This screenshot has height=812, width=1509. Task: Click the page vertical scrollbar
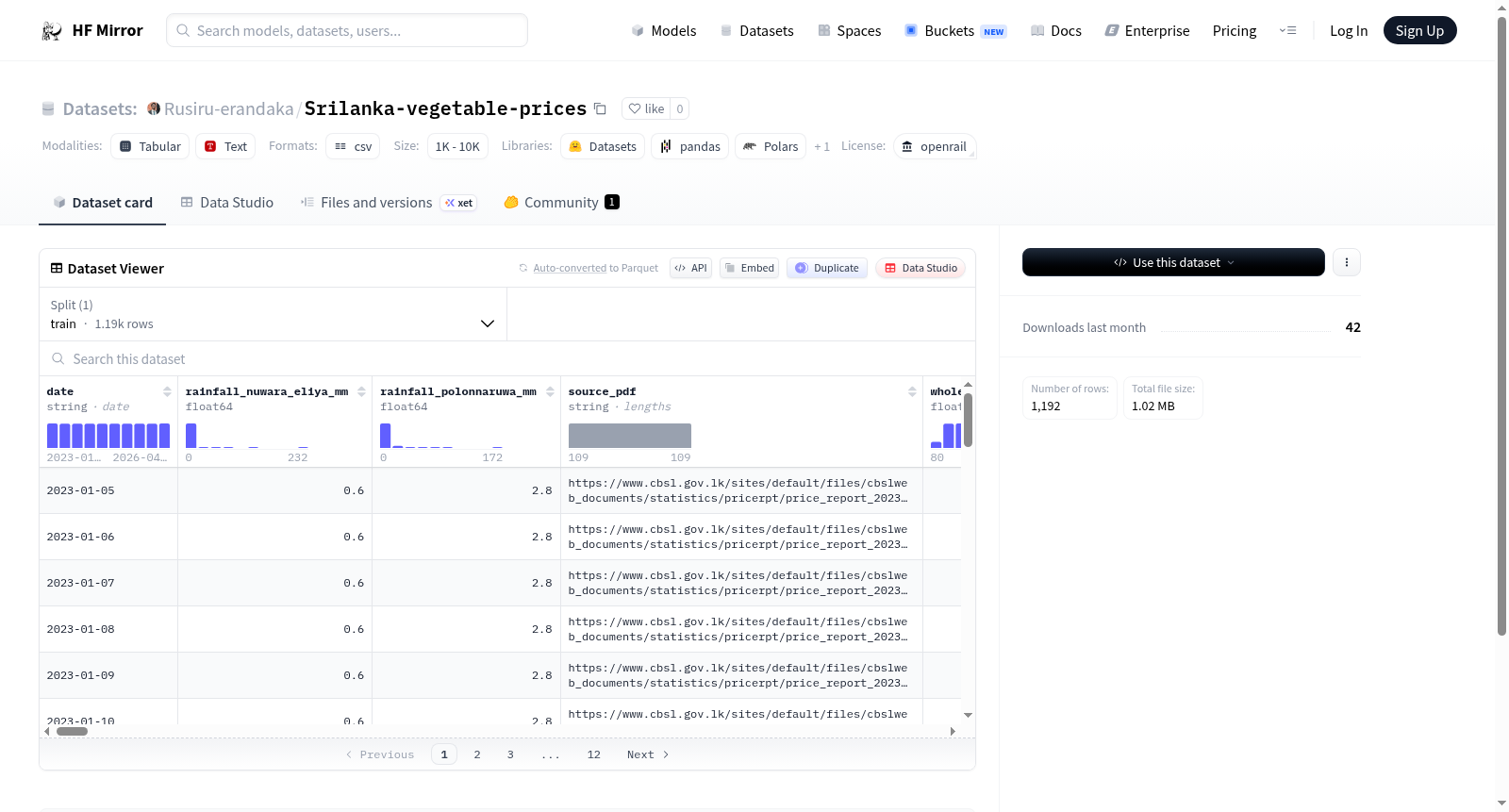pyautogui.click(x=1502, y=325)
